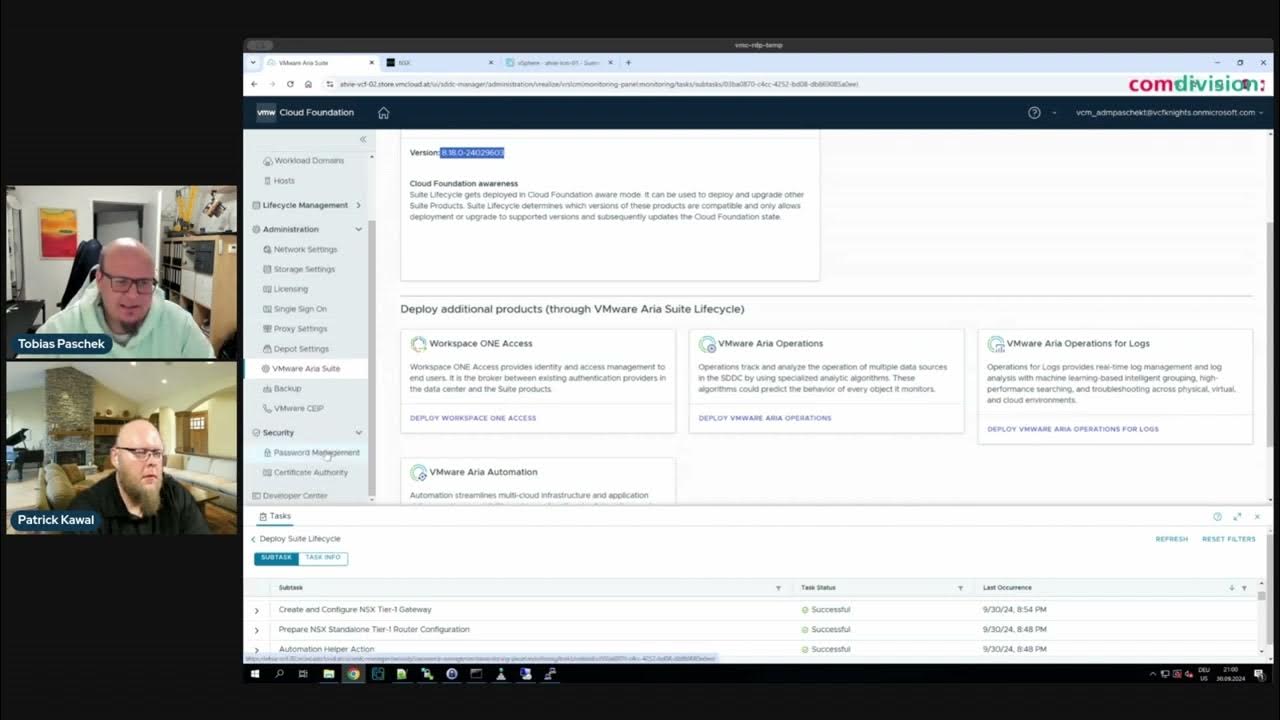This screenshot has width=1280, height=720.
Task: Expand the Automation Helper Action row
Action: [x=257, y=650]
